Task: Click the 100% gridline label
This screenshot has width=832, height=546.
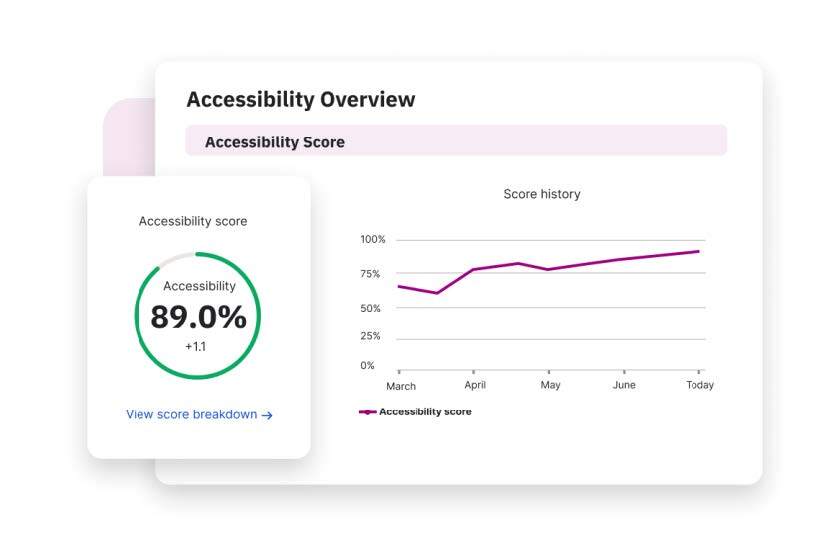Action: click(x=372, y=240)
